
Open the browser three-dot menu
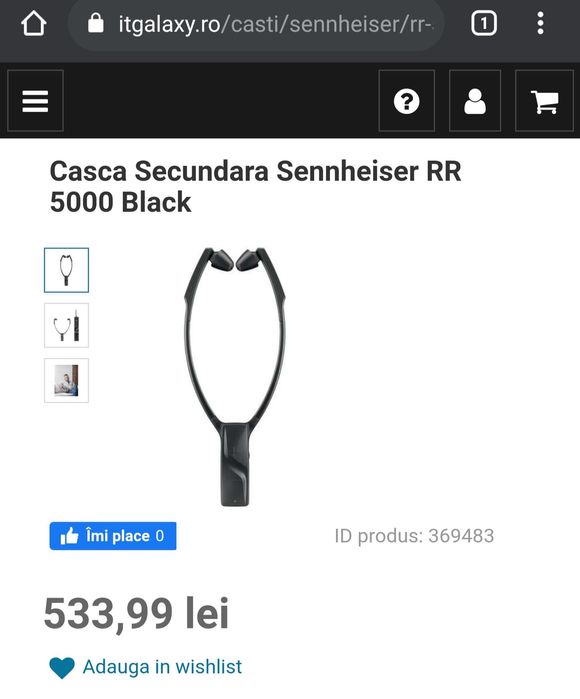point(540,23)
